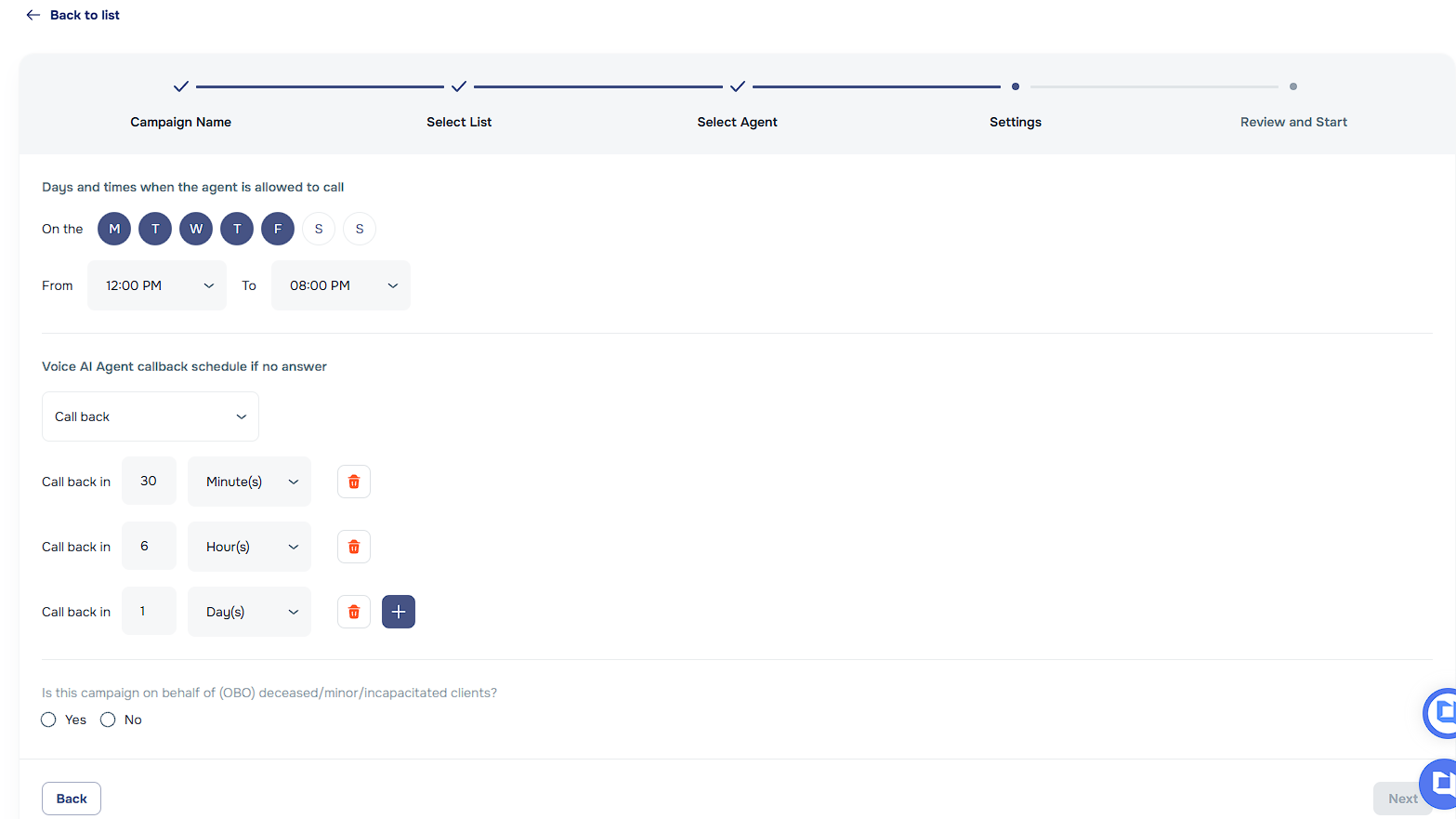The height and width of the screenshot is (819, 1456).
Task: Click the Next button
Action: point(1401,799)
